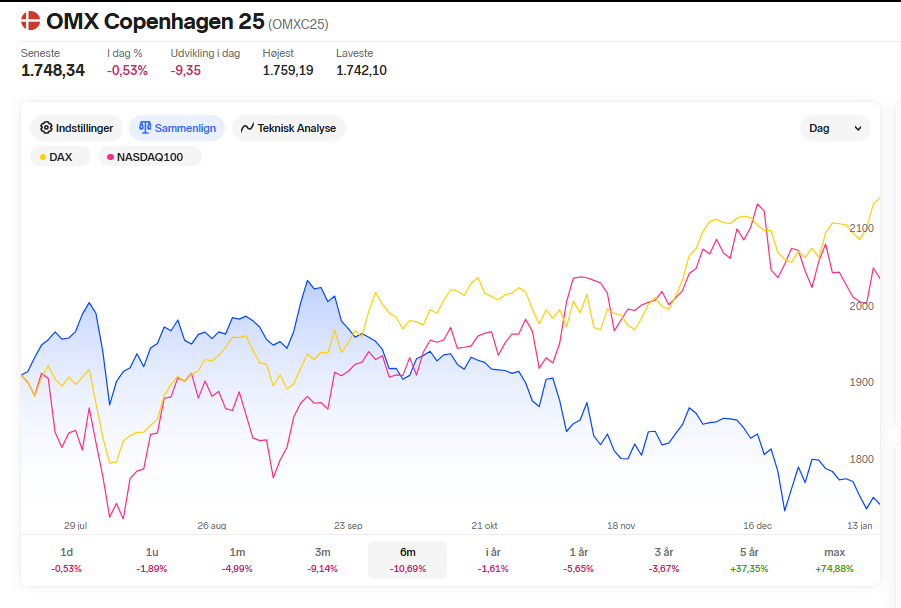Click the '16 dec' x-axis date
901x608 pixels.
[757, 525]
